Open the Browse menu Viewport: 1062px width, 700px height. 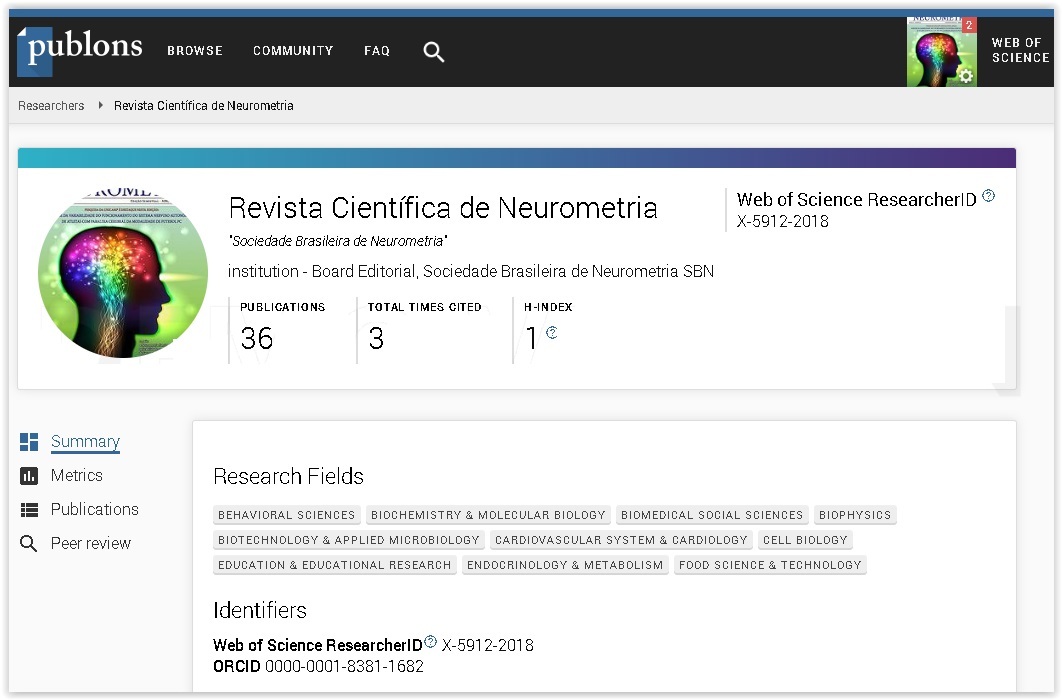coord(195,51)
